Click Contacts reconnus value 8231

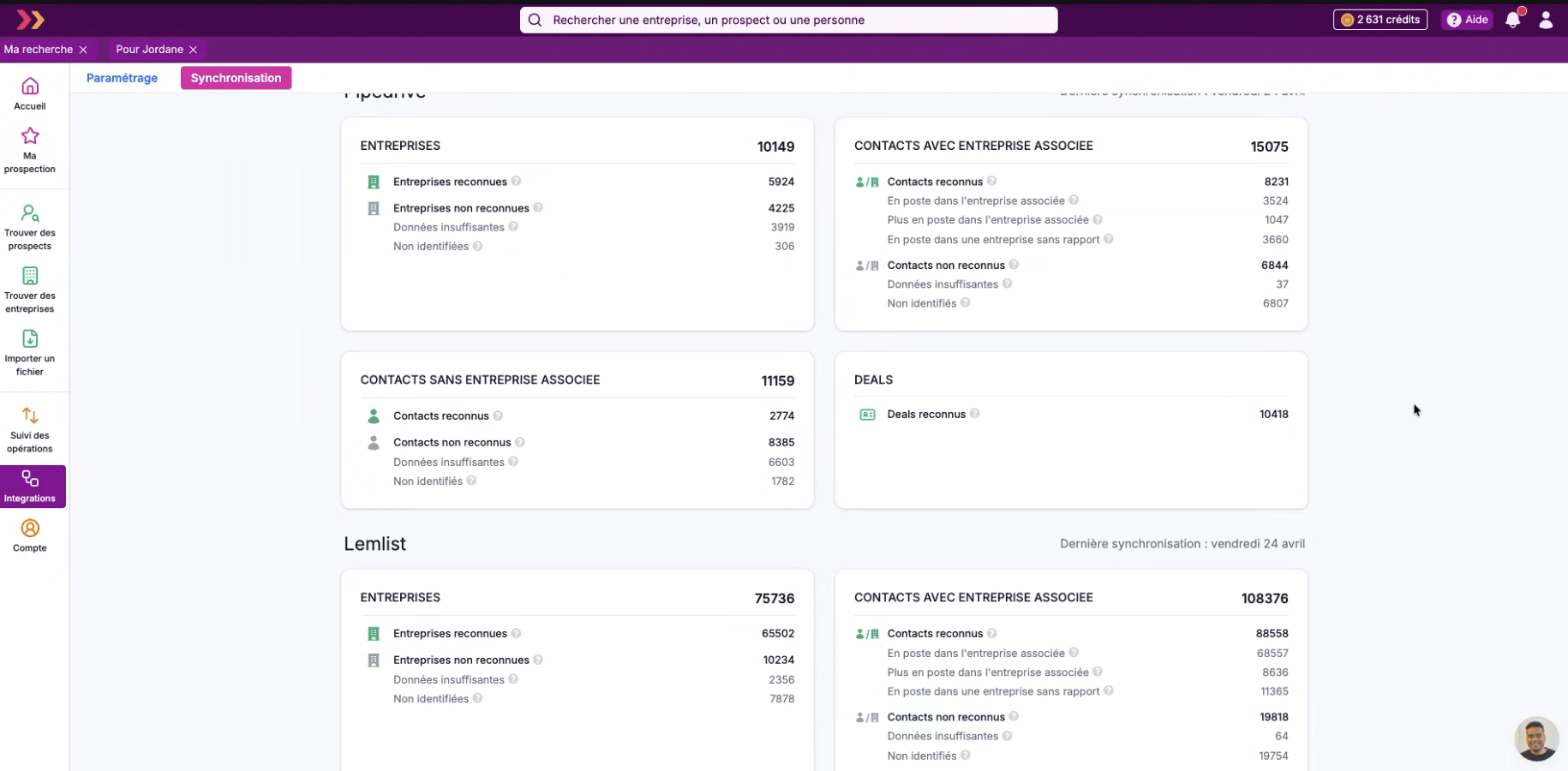click(1276, 182)
